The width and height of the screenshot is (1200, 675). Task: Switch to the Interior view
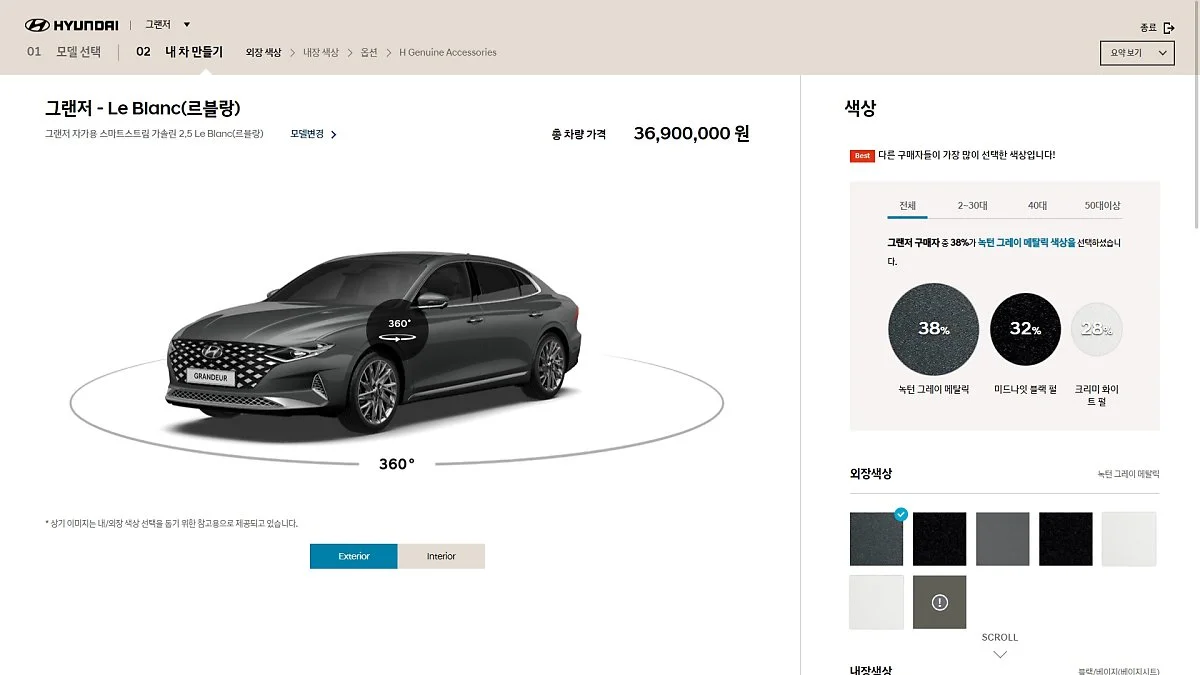(441, 556)
